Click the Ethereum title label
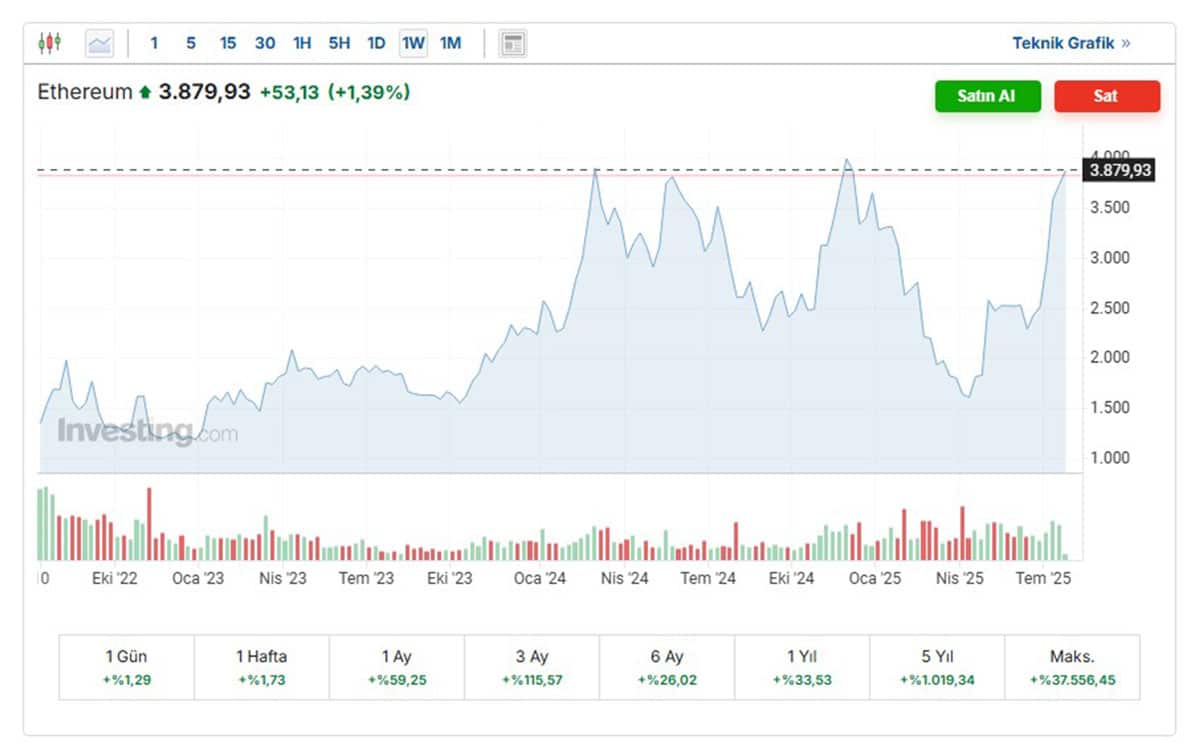1200x753 pixels. point(84,92)
